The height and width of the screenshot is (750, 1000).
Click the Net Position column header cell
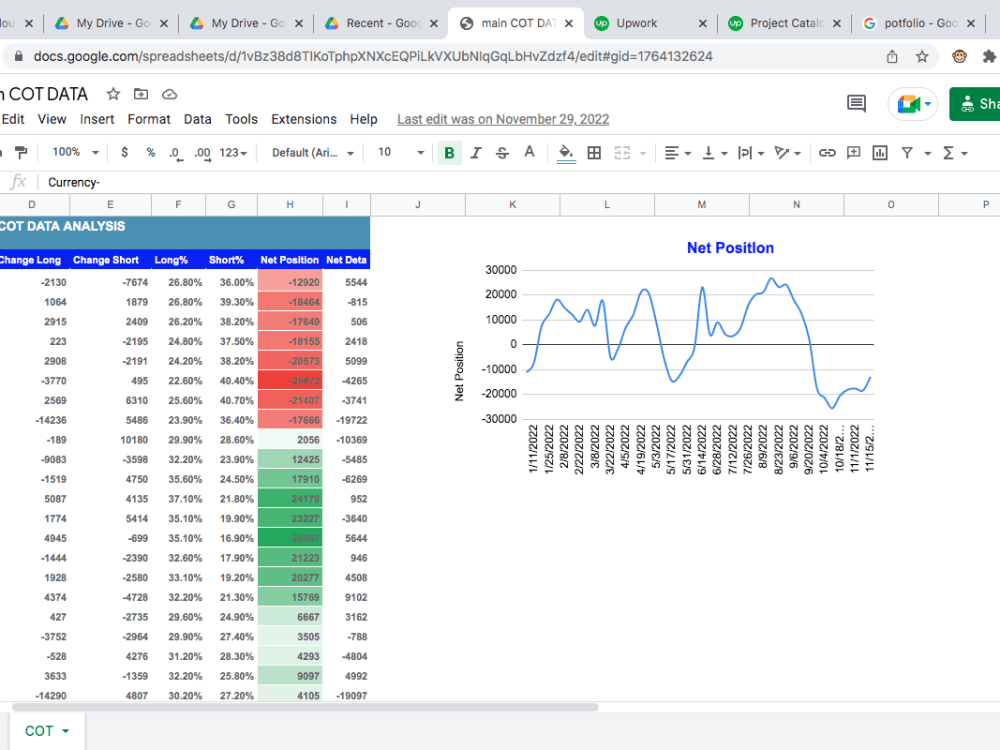point(290,260)
